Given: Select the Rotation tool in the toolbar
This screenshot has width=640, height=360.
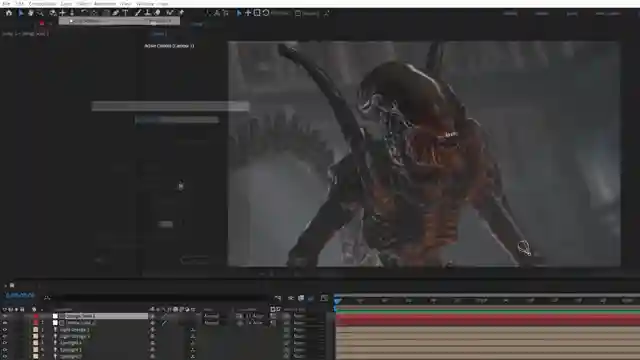Looking at the screenshot, I should [x=84, y=13].
